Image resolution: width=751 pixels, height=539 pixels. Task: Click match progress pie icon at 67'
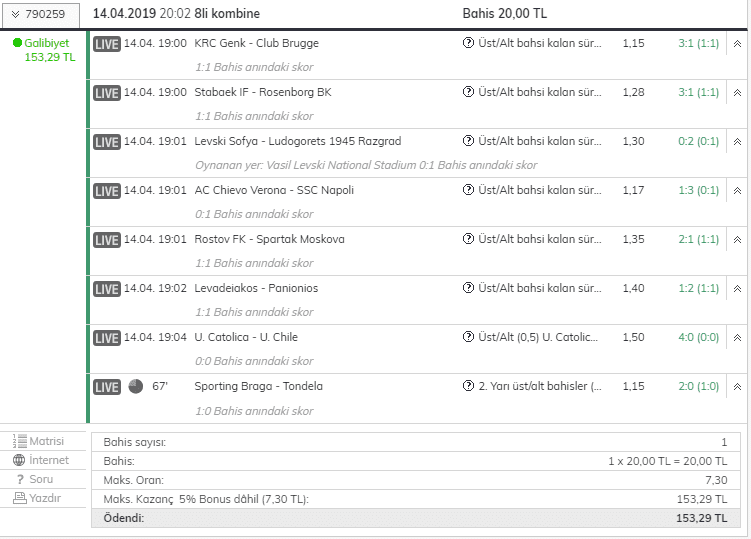(136, 386)
